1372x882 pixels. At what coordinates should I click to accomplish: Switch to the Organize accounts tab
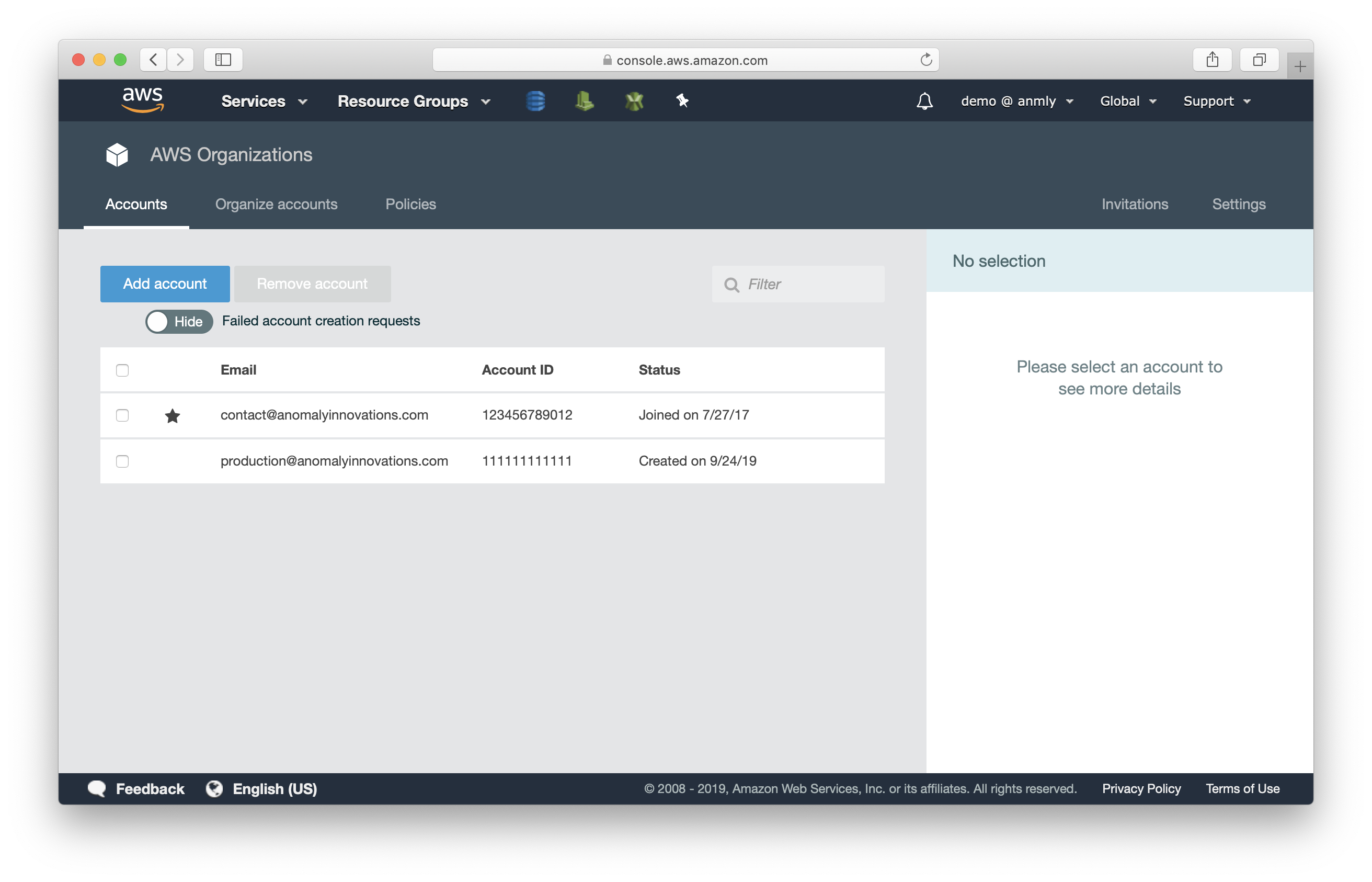pos(277,204)
